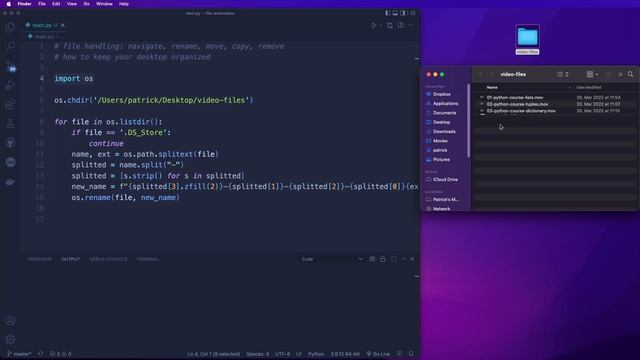The image size is (640, 360).
Task: Open iCloud Drive in the Finder sidebar
Action: (445, 180)
